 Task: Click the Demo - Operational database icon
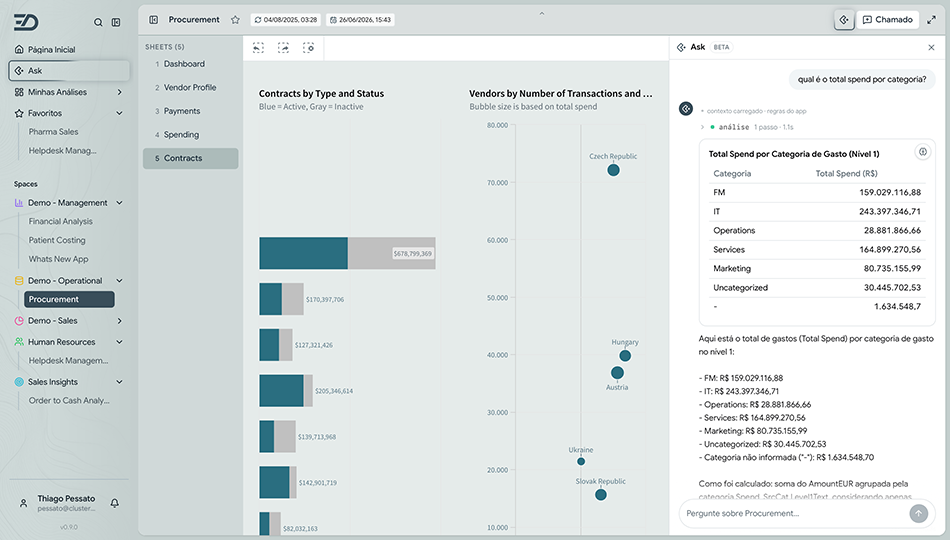pyautogui.click(x=19, y=281)
